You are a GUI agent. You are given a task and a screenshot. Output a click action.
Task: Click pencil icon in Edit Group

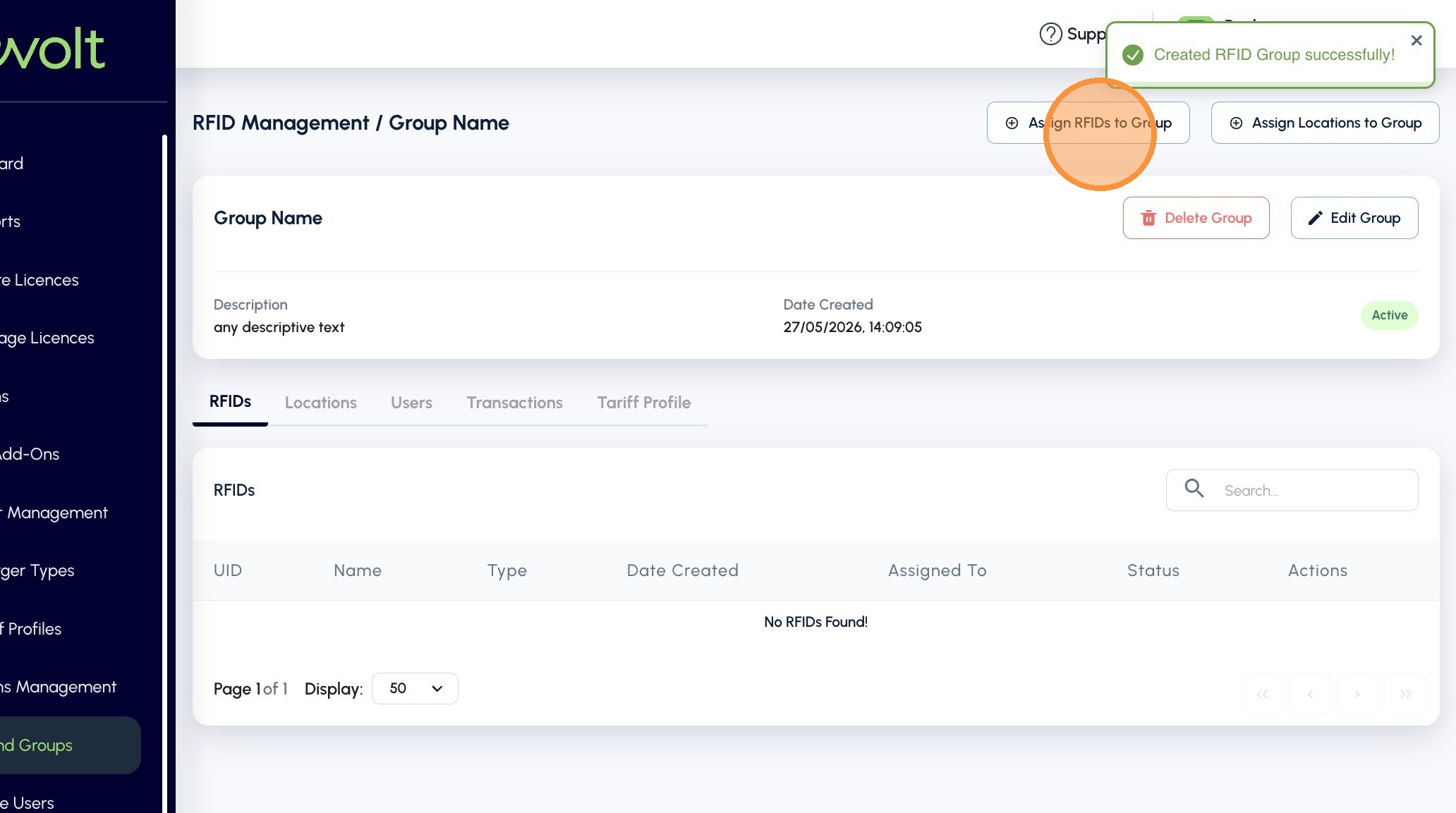coord(1315,218)
